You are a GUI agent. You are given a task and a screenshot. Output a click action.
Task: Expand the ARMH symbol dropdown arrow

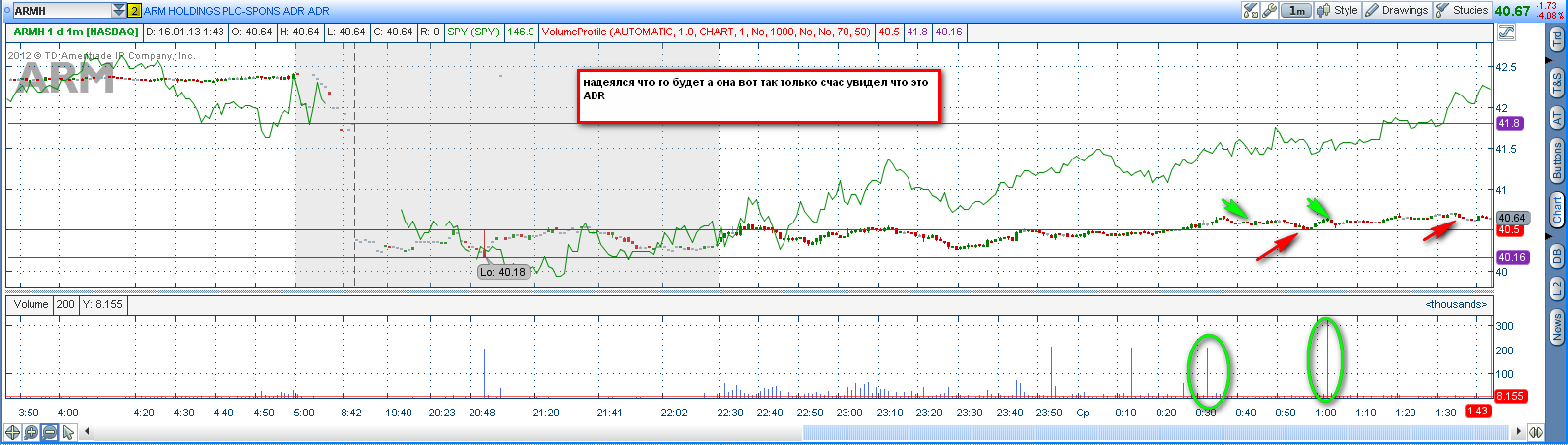pyautogui.click(x=119, y=11)
